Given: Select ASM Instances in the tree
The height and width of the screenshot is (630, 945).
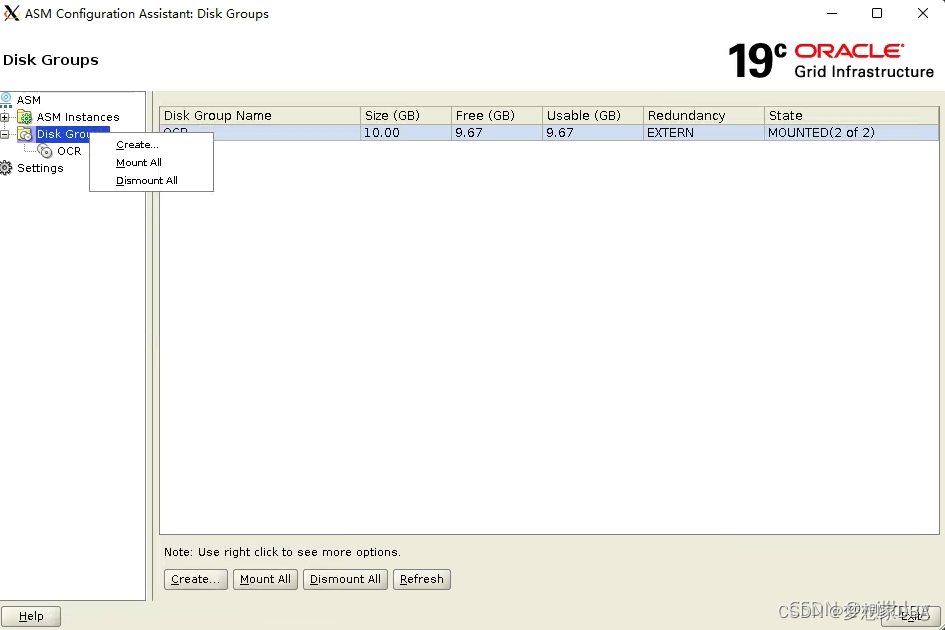Looking at the screenshot, I should tap(78, 117).
